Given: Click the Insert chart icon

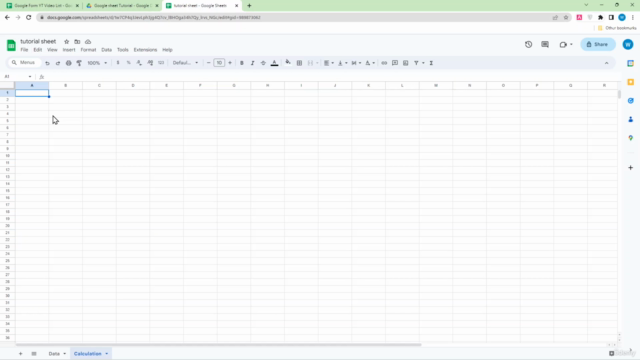Looking at the screenshot, I should [405, 63].
